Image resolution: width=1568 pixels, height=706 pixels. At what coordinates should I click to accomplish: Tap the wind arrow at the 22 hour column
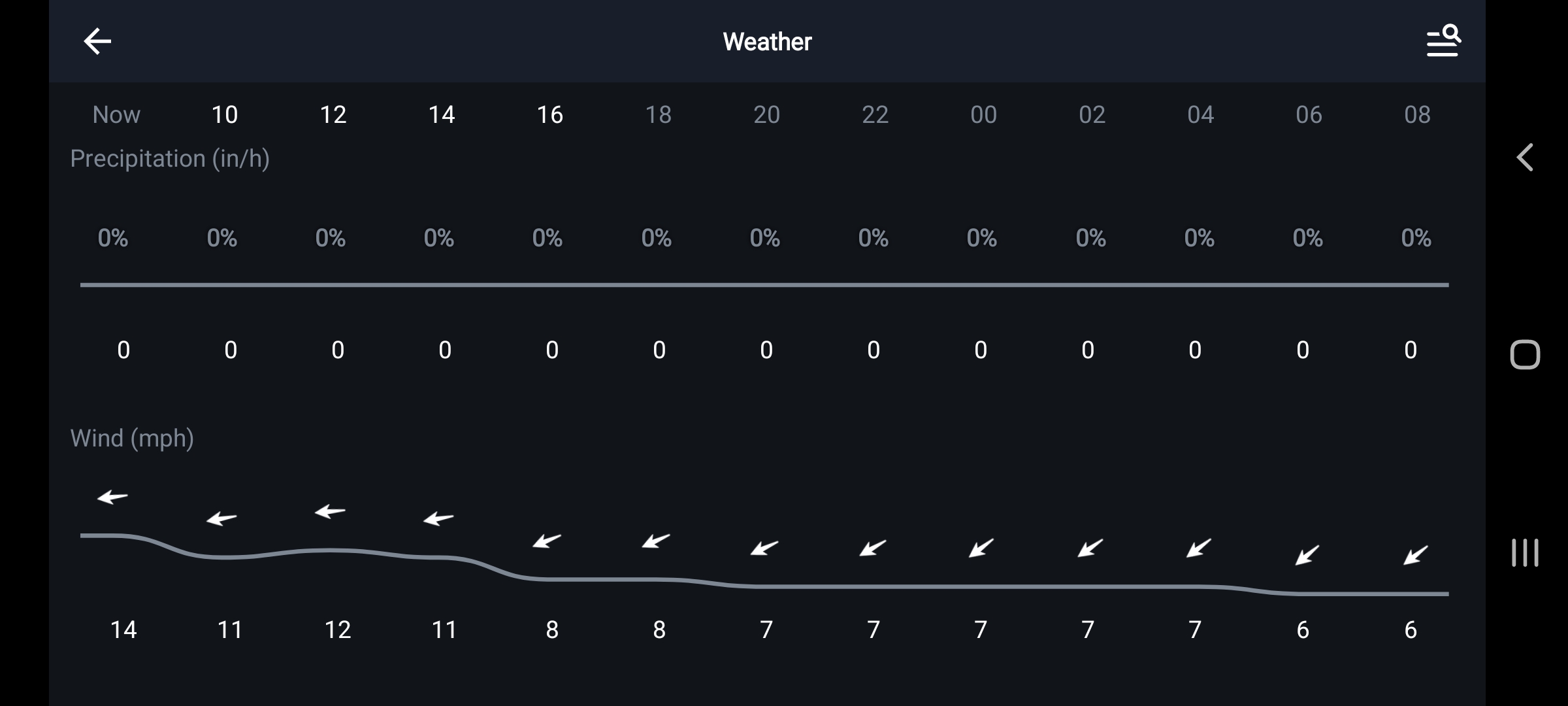pyautogui.click(x=873, y=548)
